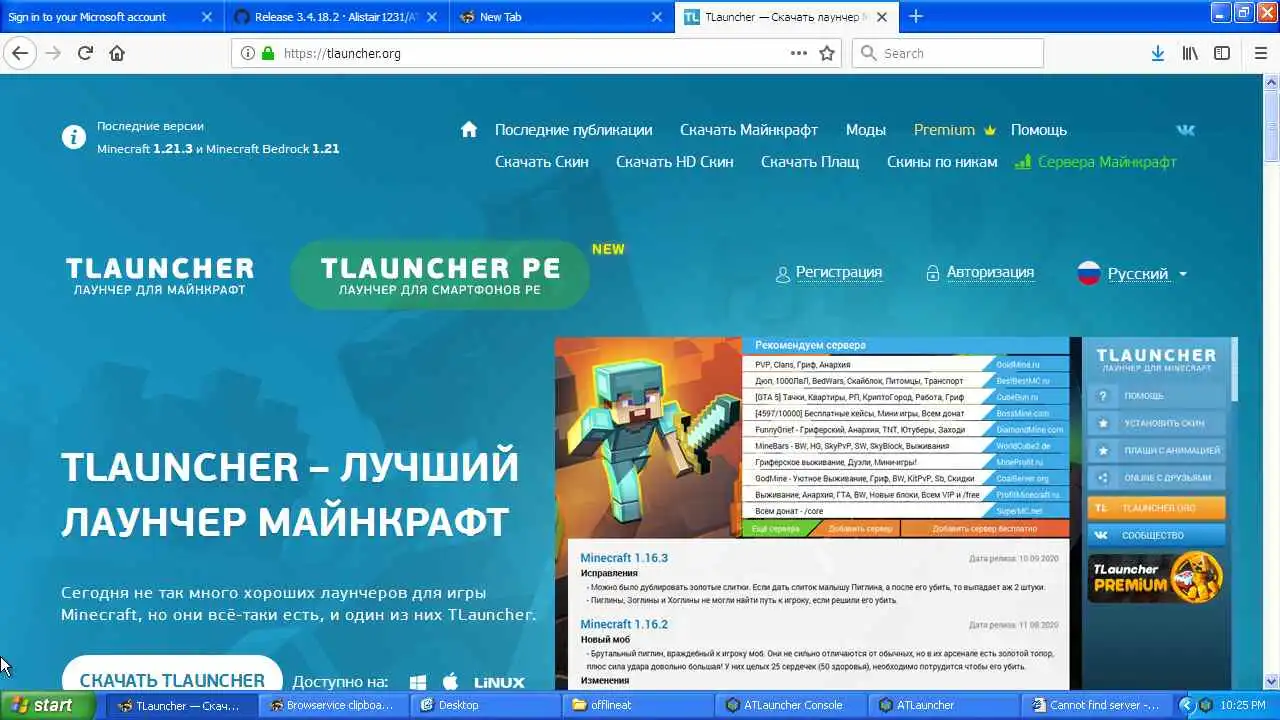Image resolution: width=1280 pixels, height=720 pixels.
Task: Open Скины по никам menu item
Action: (x=942, y=161)
